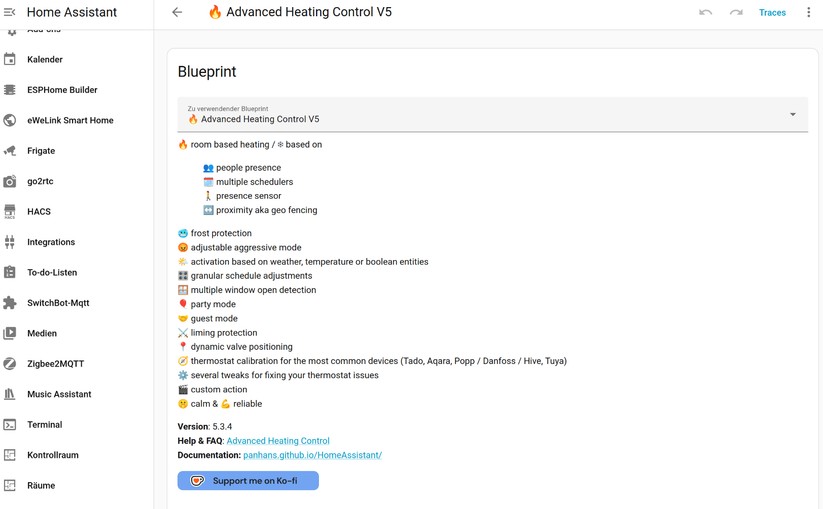Click the 'guest mode' feature line

point(208,319)
